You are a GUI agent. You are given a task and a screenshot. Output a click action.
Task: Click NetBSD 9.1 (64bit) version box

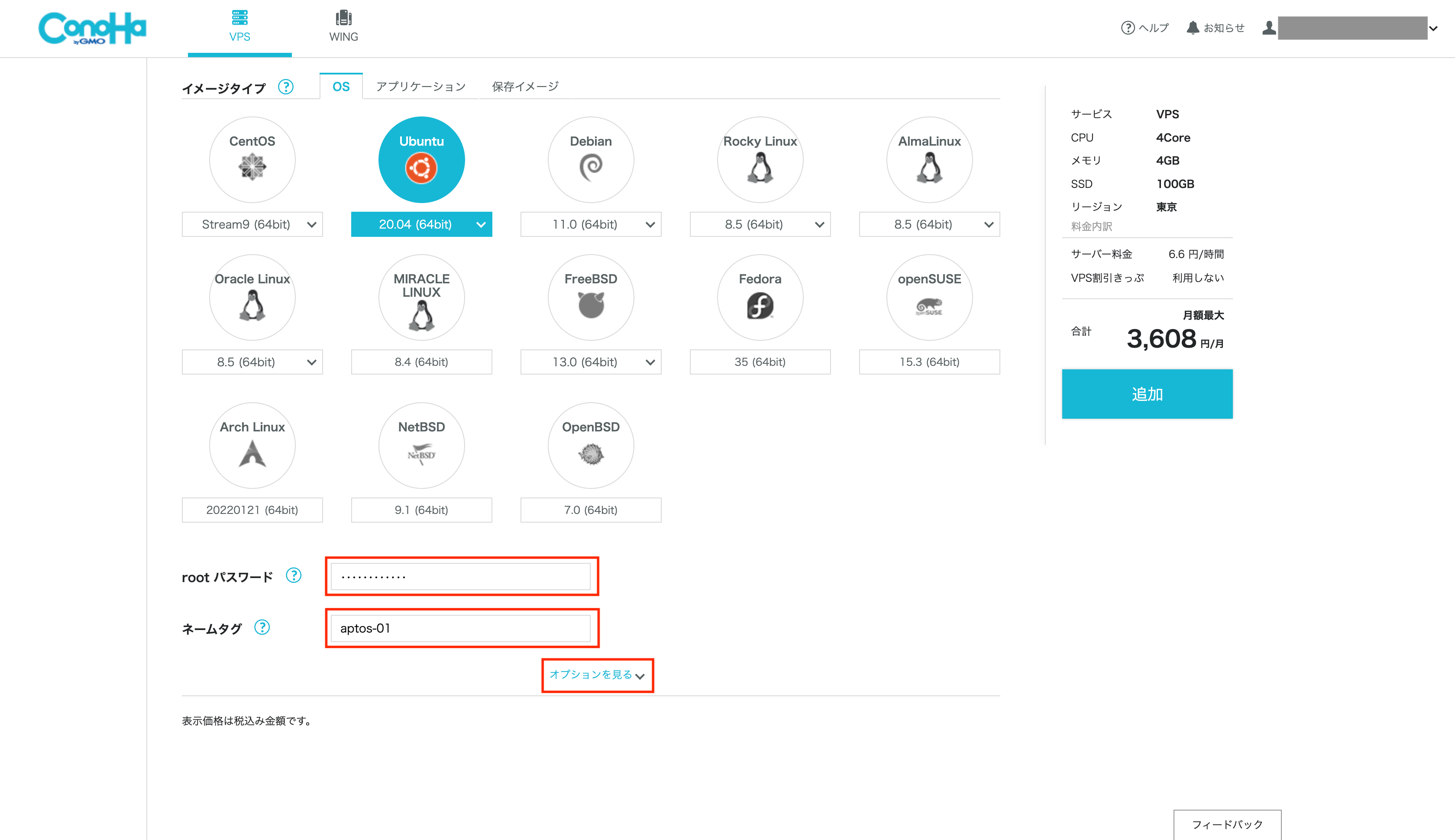tap(421, 510)
